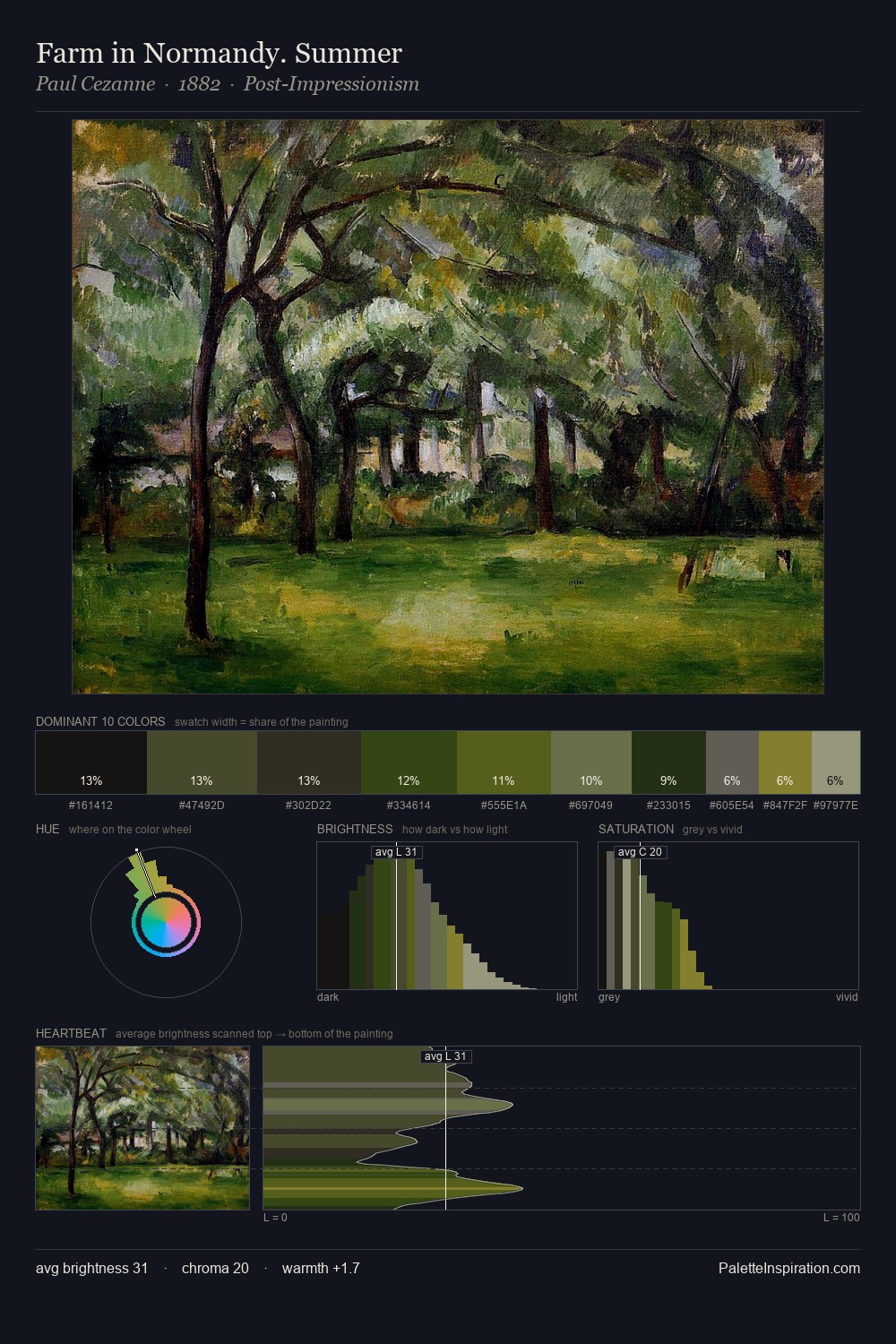
Task: Open the small heartbeat painting thumbnail
Action: [142, 1128]
